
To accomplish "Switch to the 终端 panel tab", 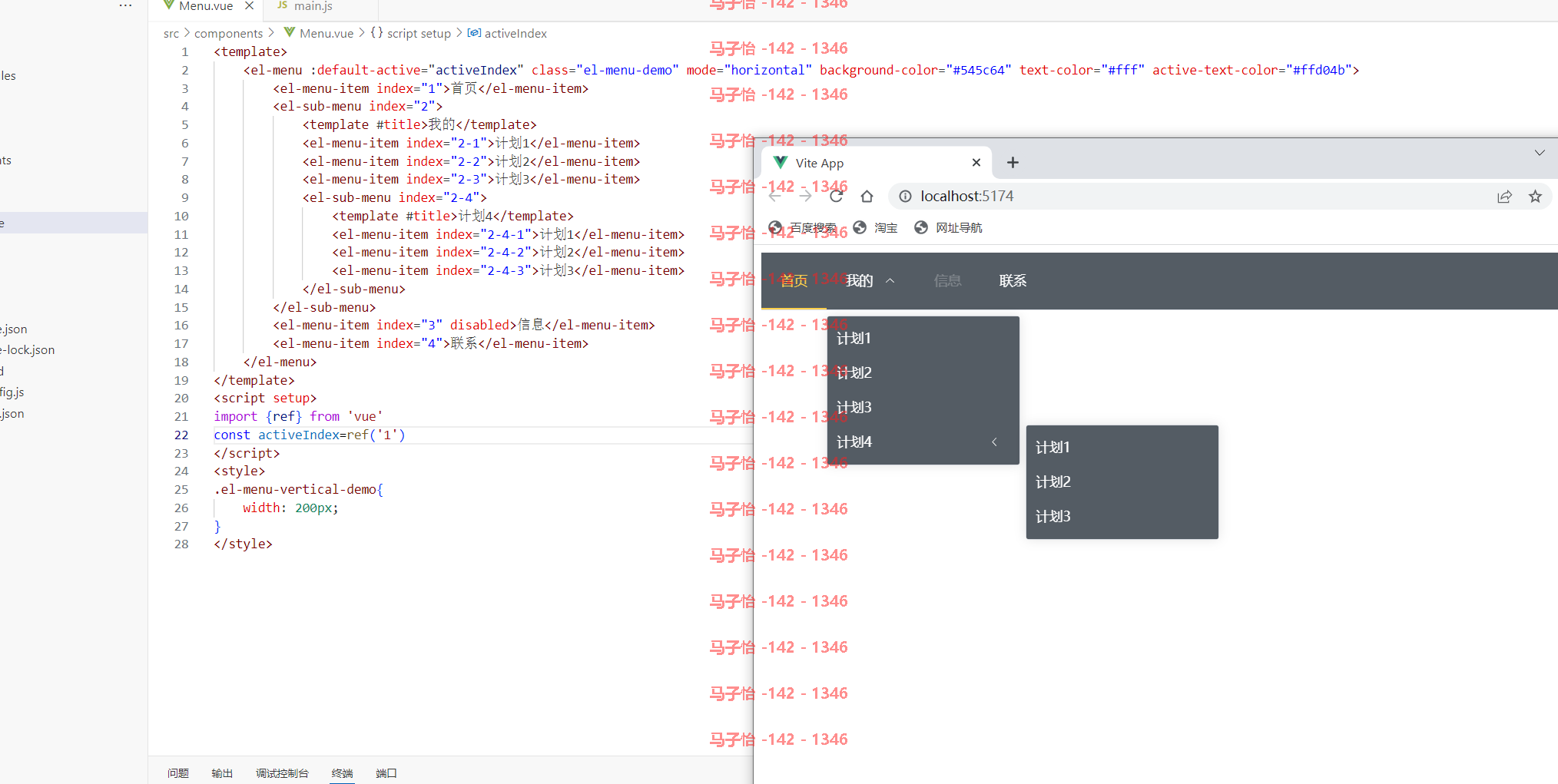I will pyautogui.click(x=342, y=773).
